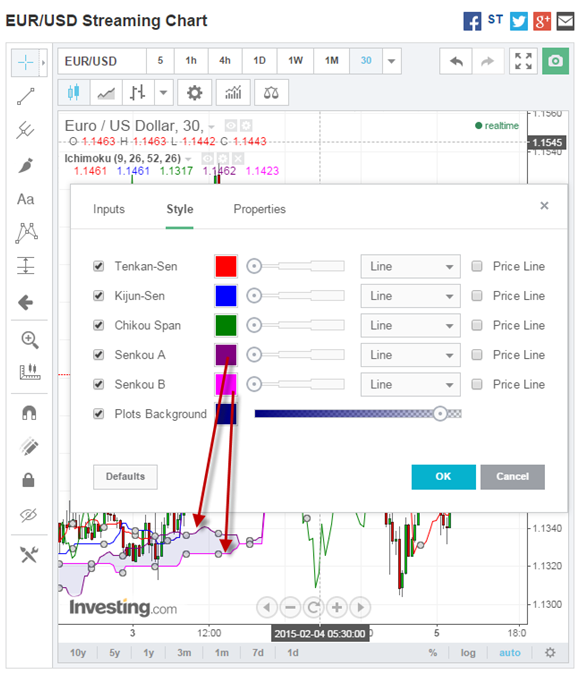Click the Defaults button

(x=125, y=477)
